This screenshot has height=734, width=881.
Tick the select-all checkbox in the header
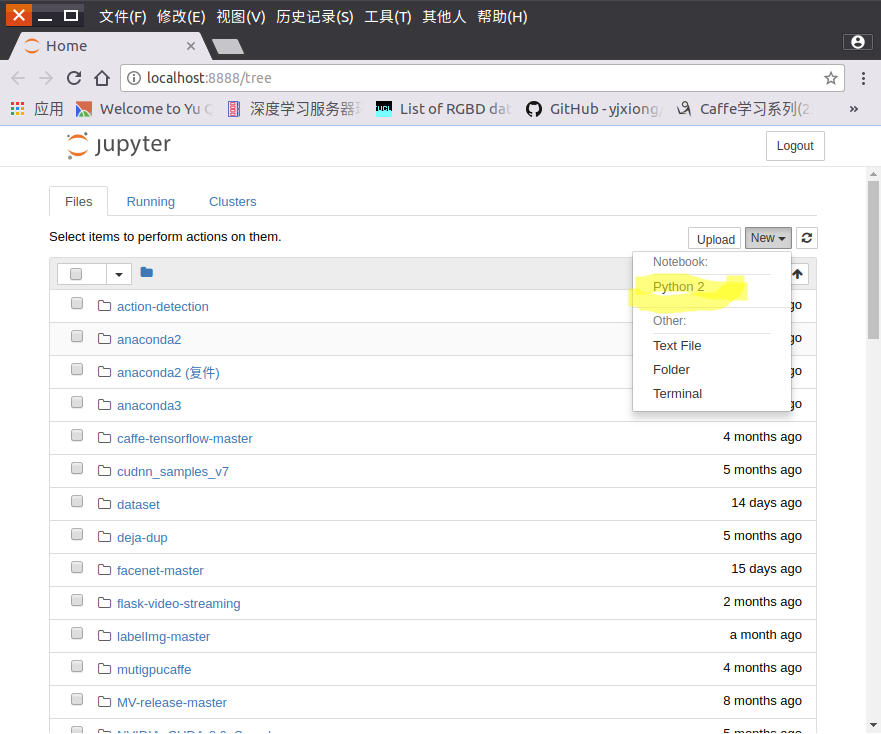click(x=76, y=274)
